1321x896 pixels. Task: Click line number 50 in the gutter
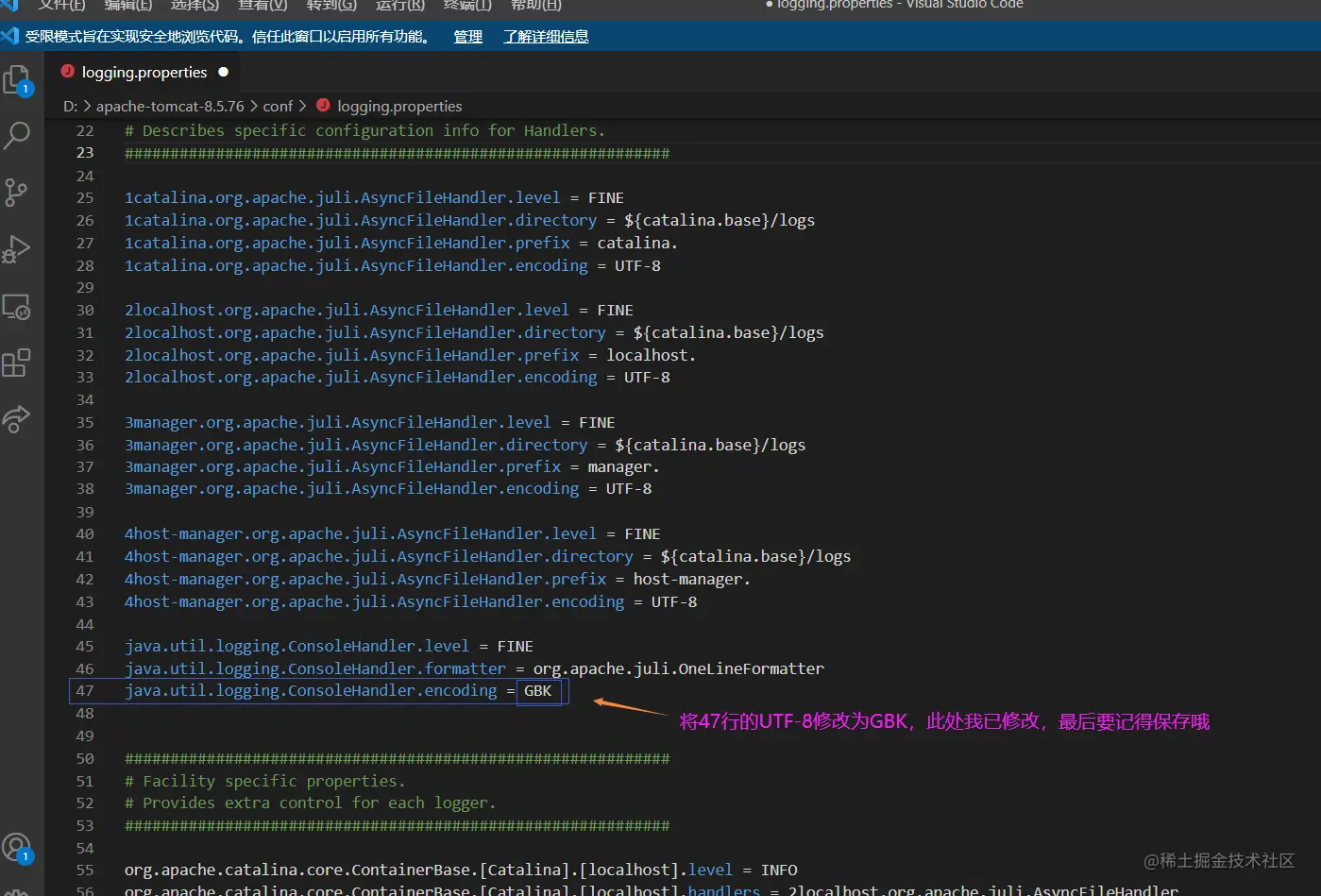[85, 759]
